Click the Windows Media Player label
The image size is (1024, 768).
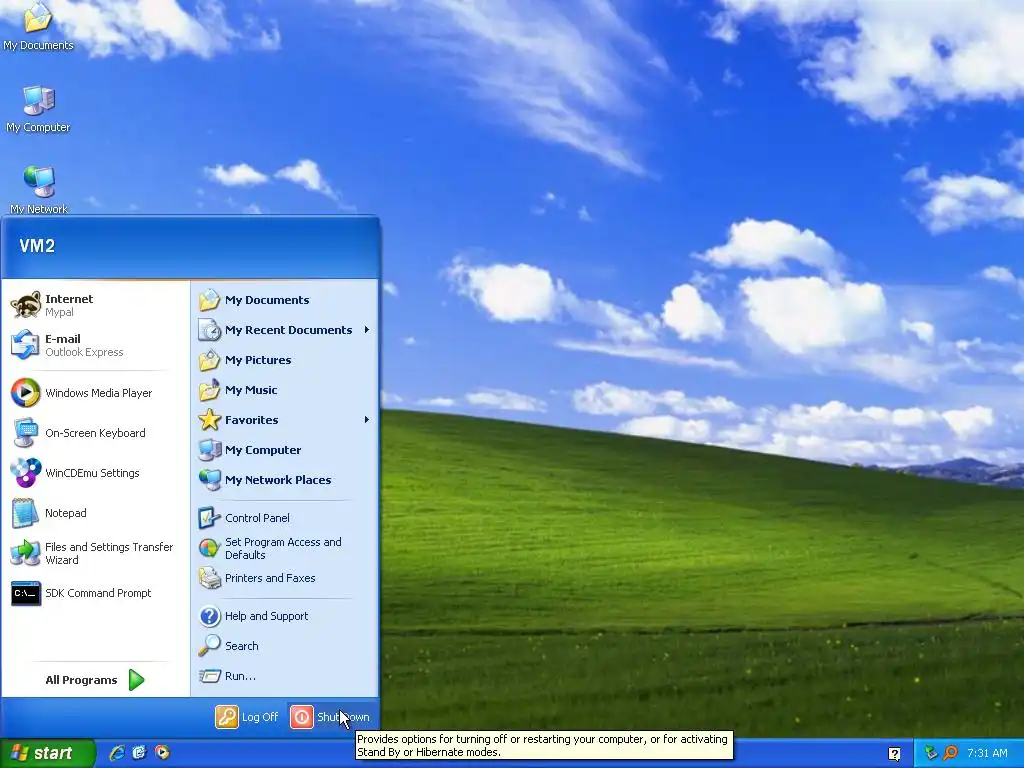tap(99, 392)
